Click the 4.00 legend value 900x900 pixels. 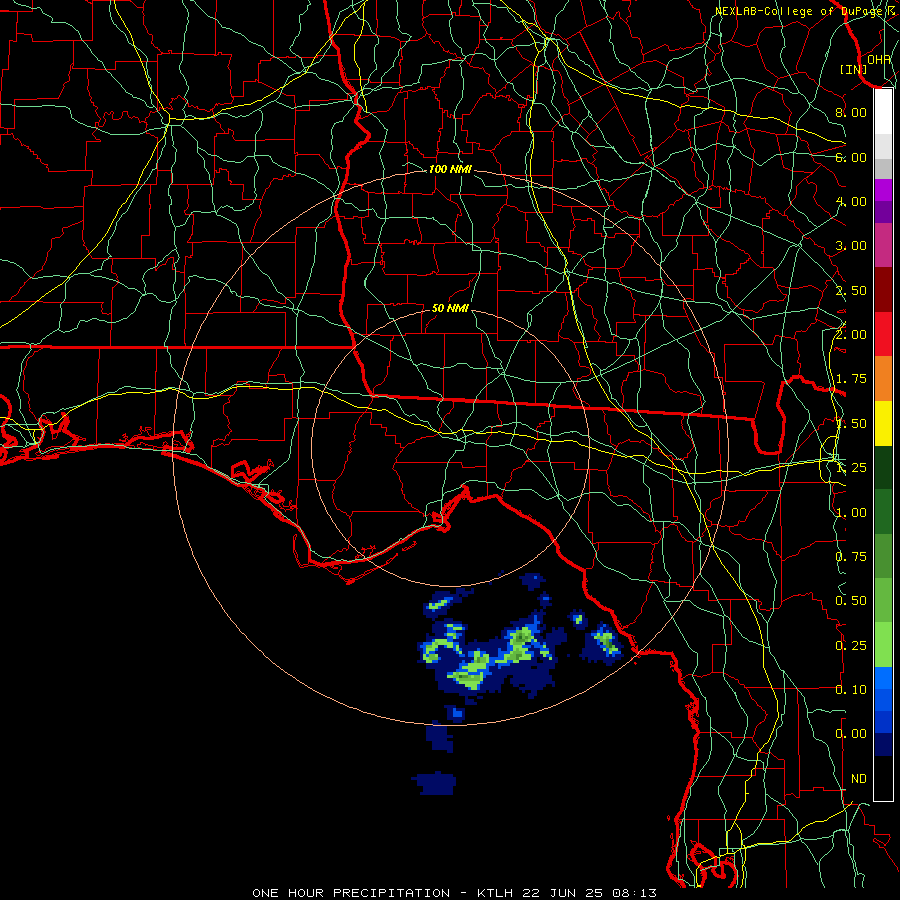pyautogui.click(x=851, y=201)
